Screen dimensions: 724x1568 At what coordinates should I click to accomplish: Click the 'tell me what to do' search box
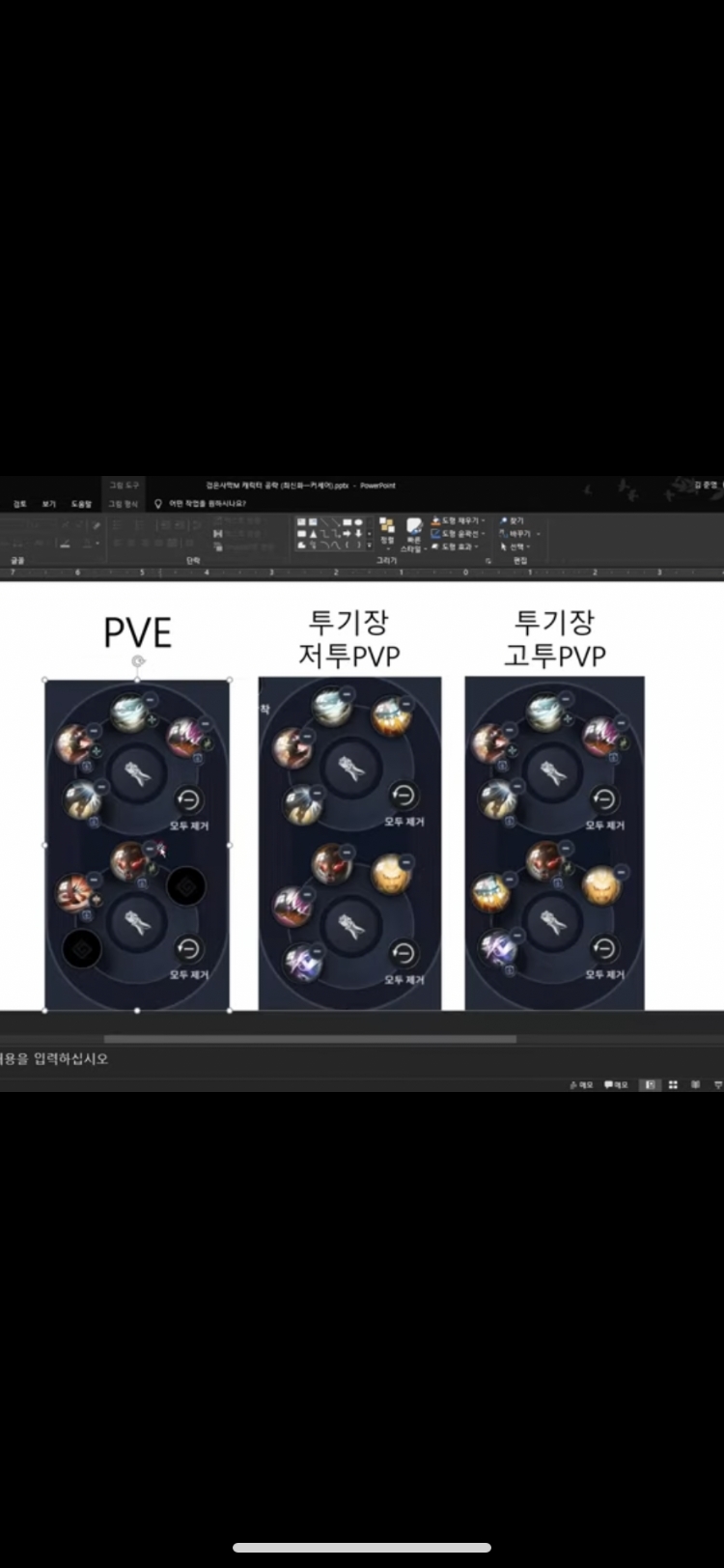[x=201, y=504]
